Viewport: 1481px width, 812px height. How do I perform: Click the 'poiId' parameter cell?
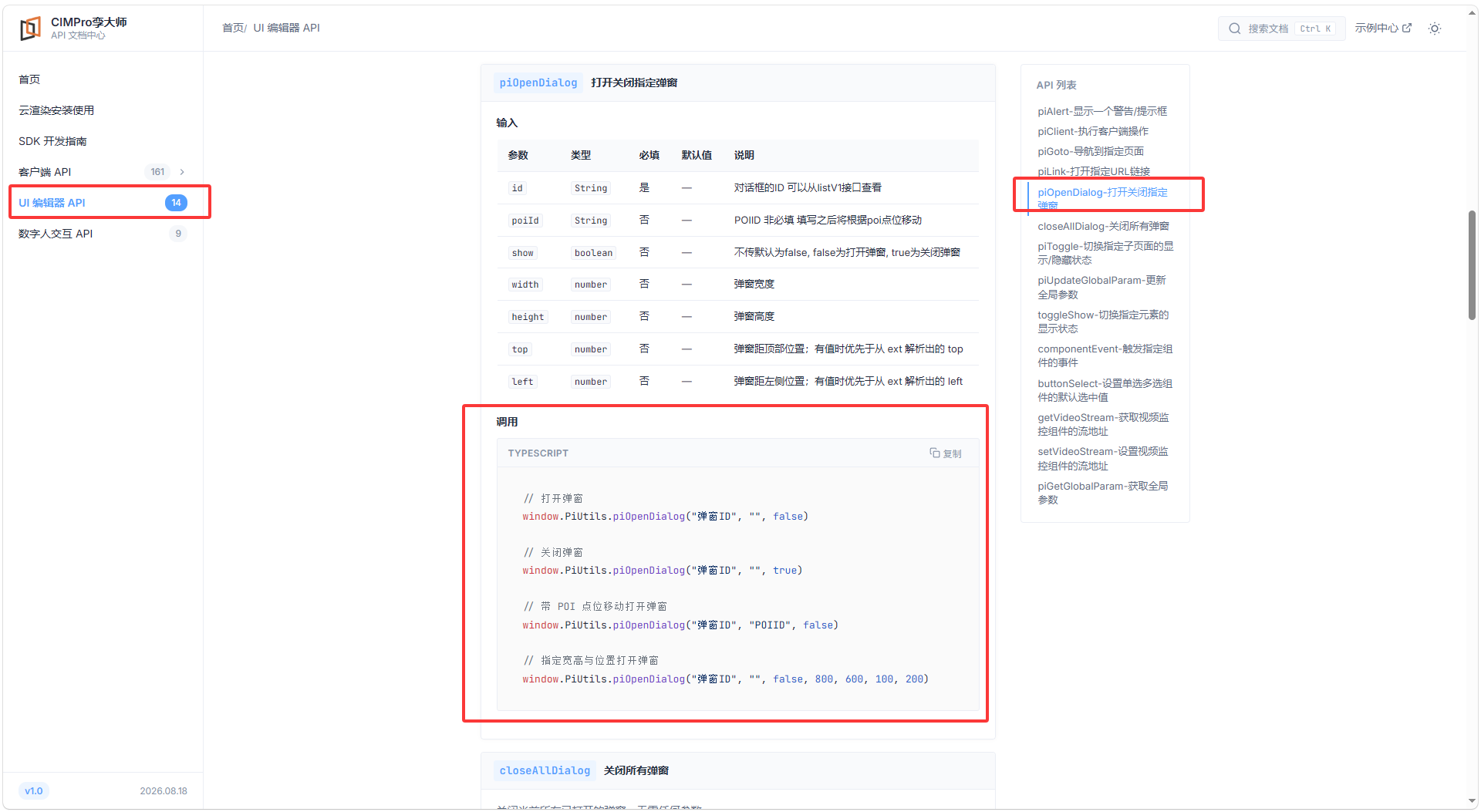point(525,221)
